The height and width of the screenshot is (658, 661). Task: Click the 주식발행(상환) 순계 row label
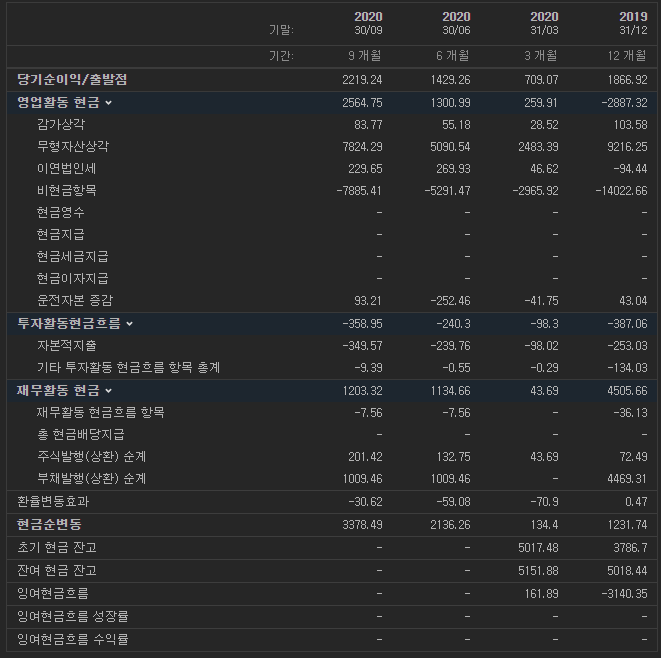[91, 457]
